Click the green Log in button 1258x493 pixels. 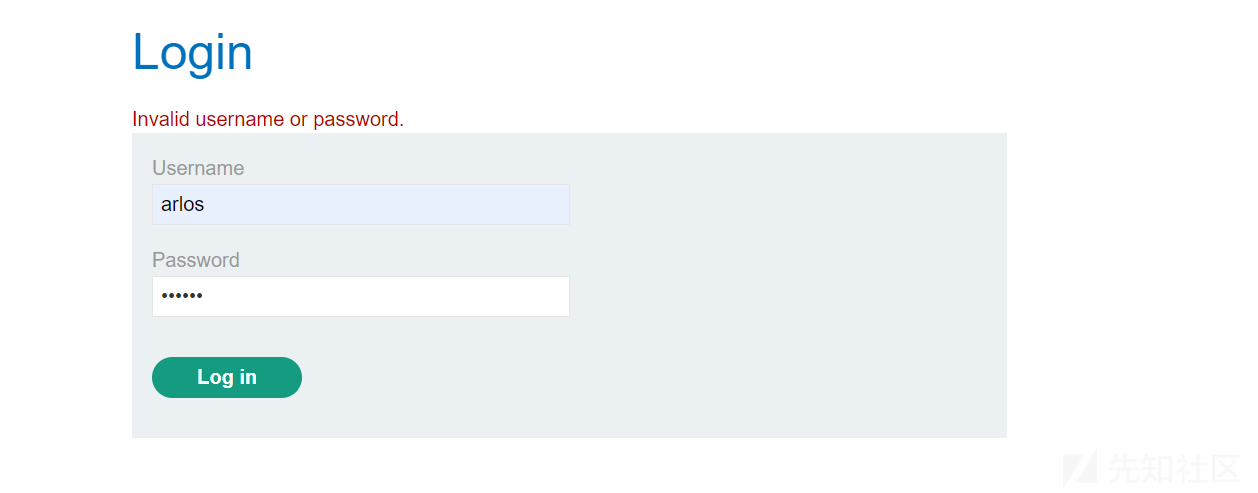pos(227,377)
